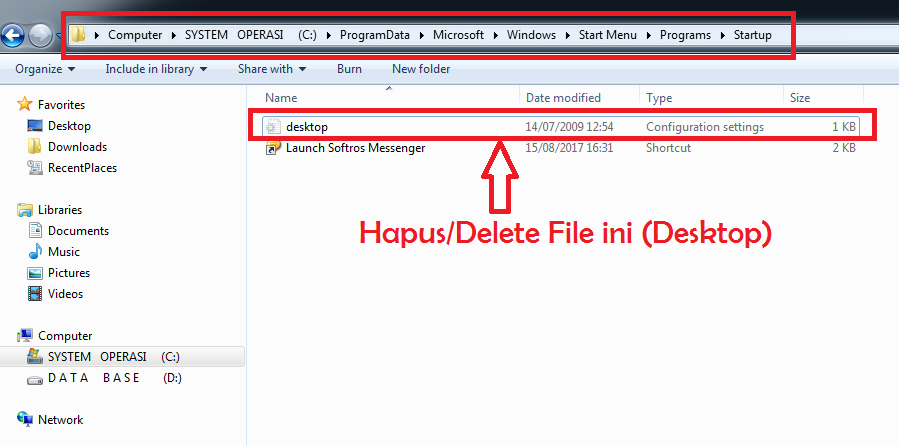Click the Favorites star icon

pos(25,104)
